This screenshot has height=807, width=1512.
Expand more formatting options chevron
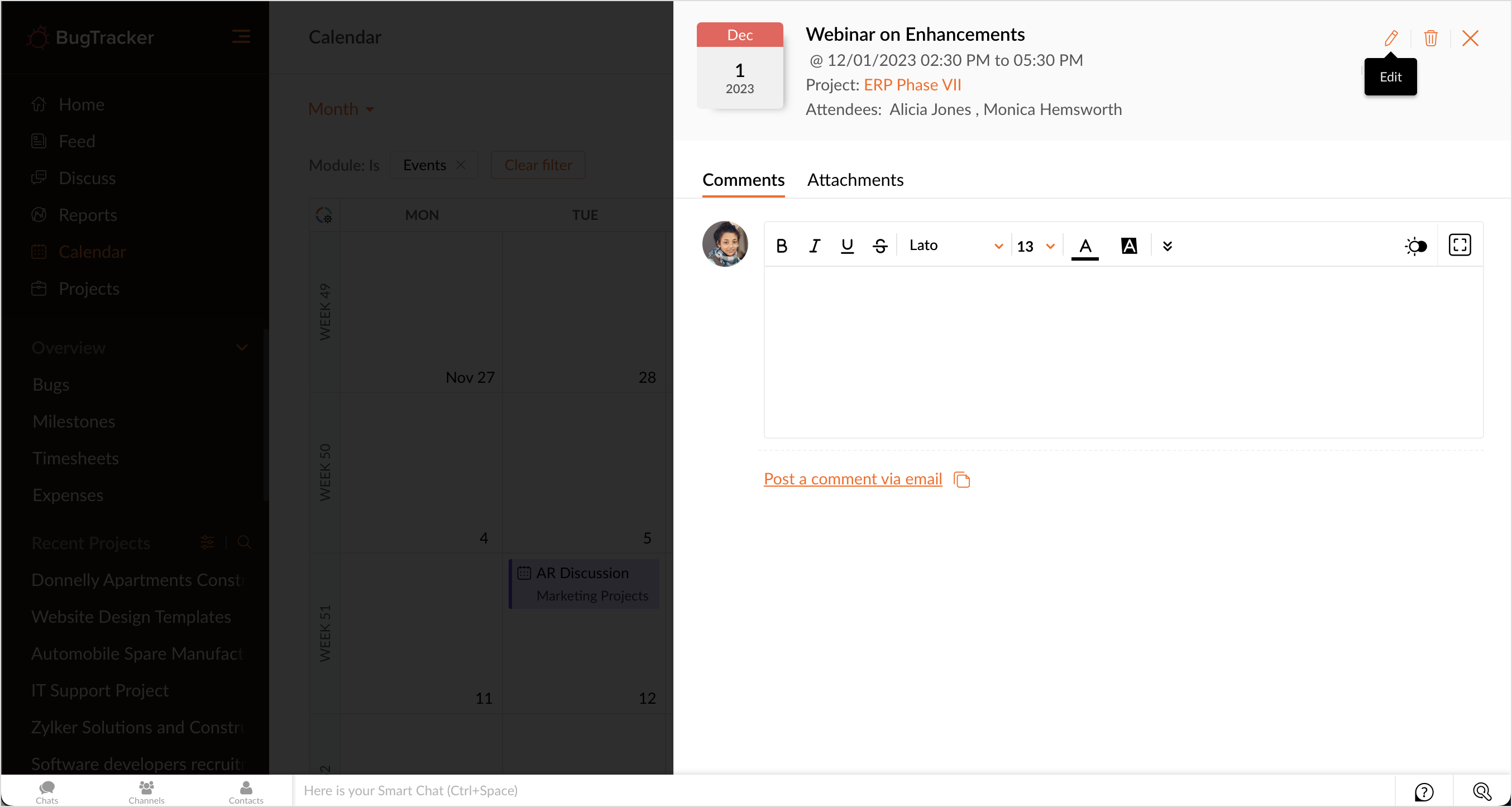(1167, 246)
